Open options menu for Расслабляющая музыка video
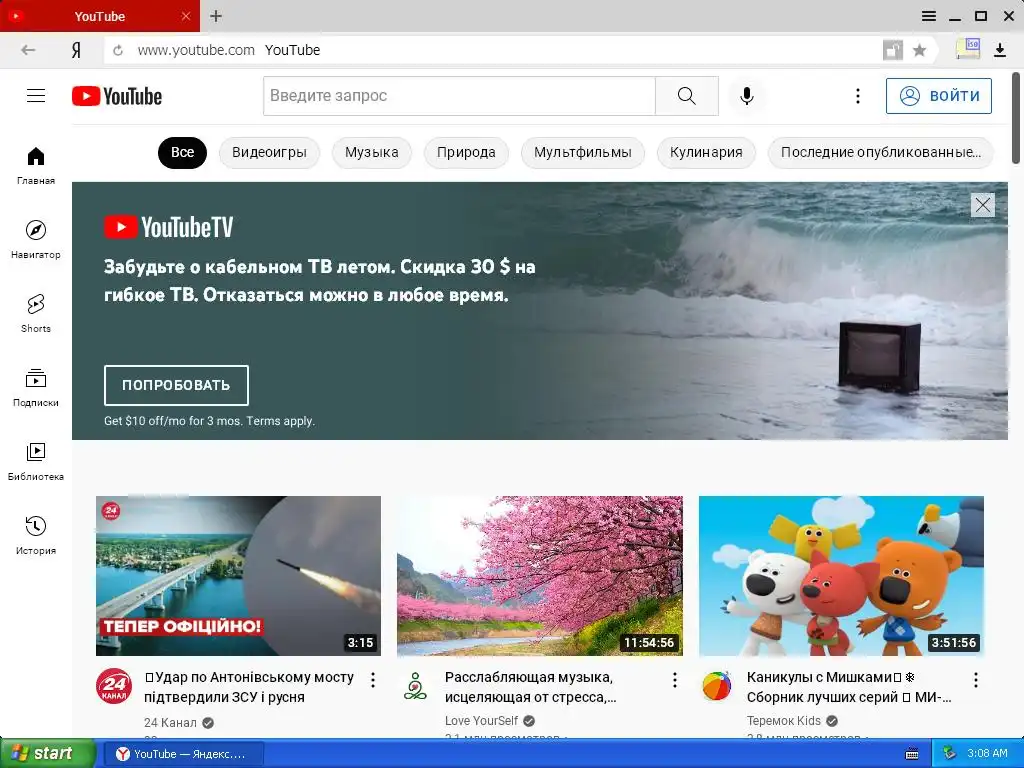This screenshot has width=1024, height=768. pos(675,680)
